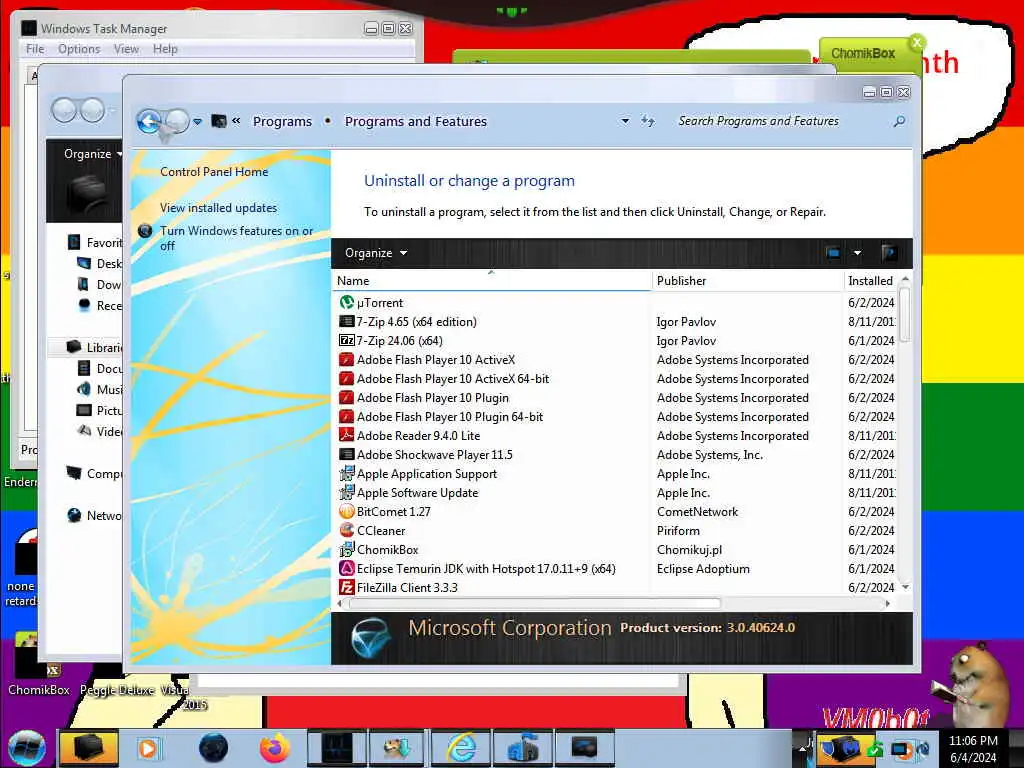Click the horizontal scrollbar of the programs list

(x=534, y=603)
